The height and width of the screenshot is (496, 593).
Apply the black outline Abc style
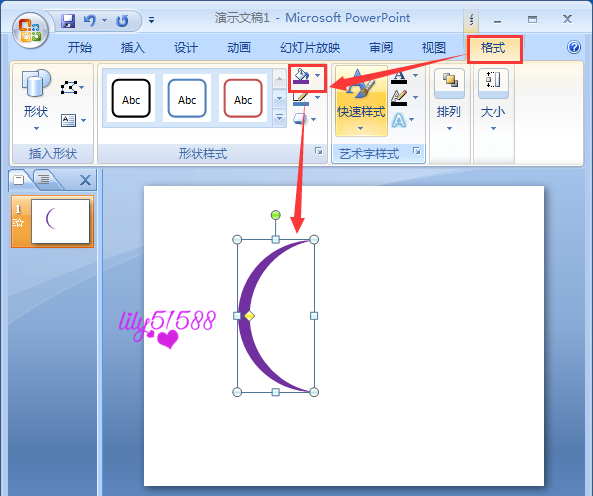(131, 98)
